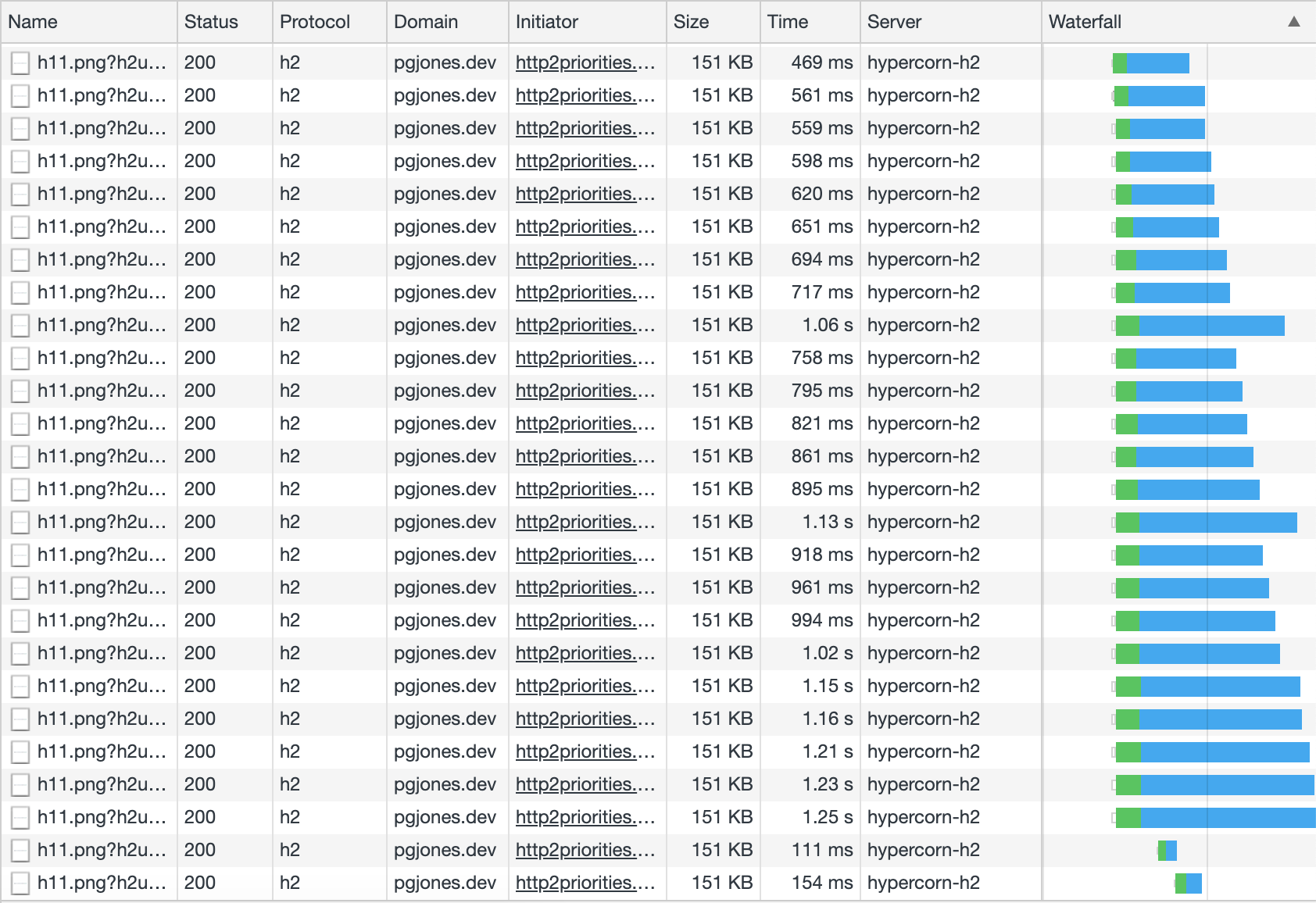The height and width of the screenshot is (903, 1316).
Task: Open the initiator link for the 1.21 s request
Action: point(585,751)
